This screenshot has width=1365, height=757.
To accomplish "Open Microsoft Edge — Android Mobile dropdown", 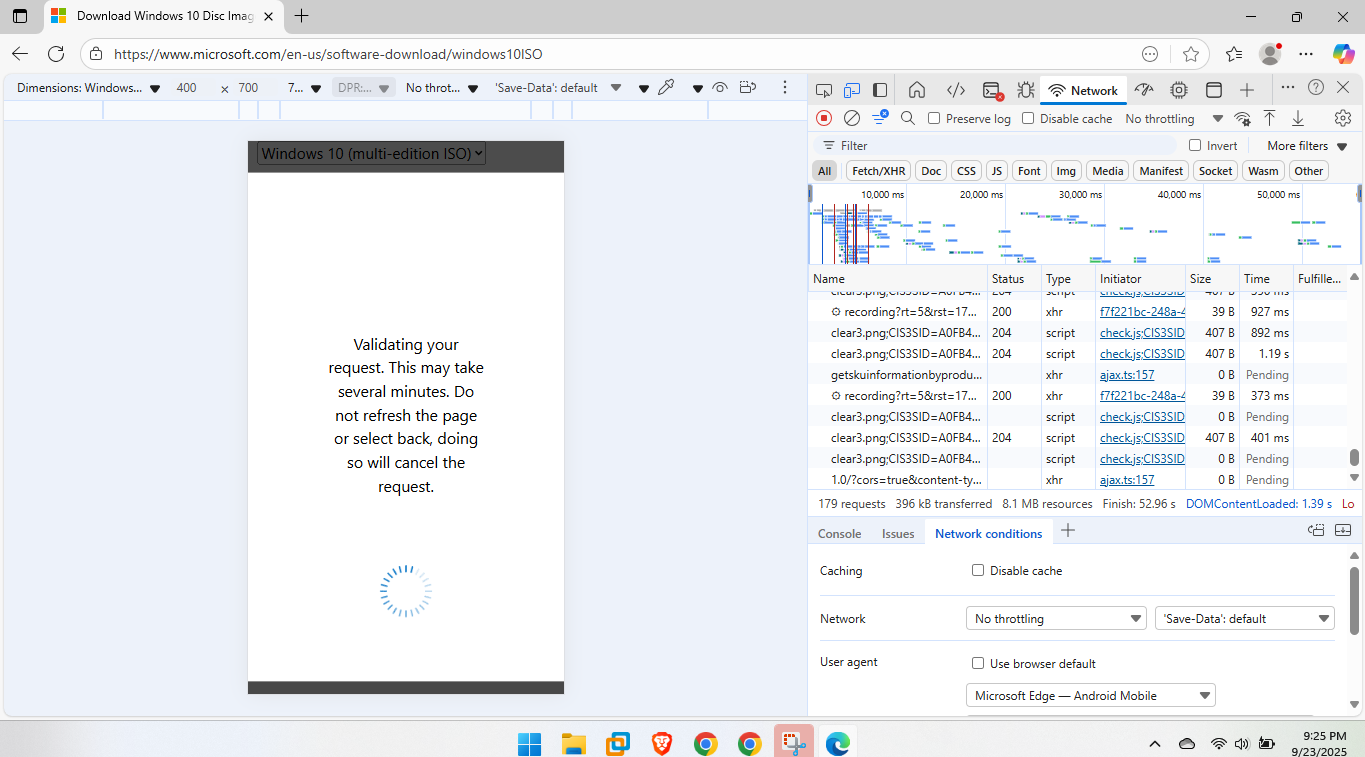I will pos(1090,696).
